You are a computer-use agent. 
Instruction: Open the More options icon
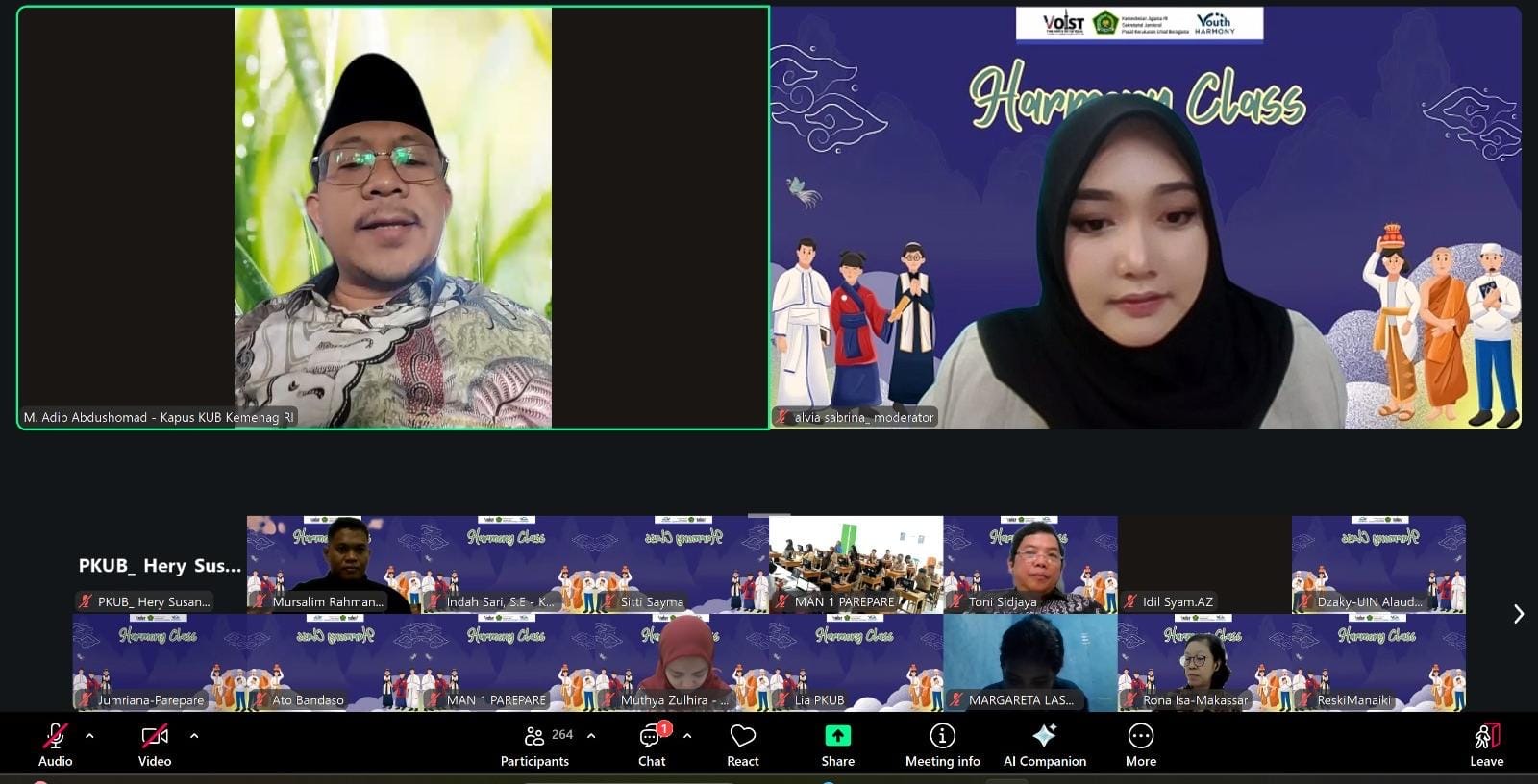click(1141, 736)
